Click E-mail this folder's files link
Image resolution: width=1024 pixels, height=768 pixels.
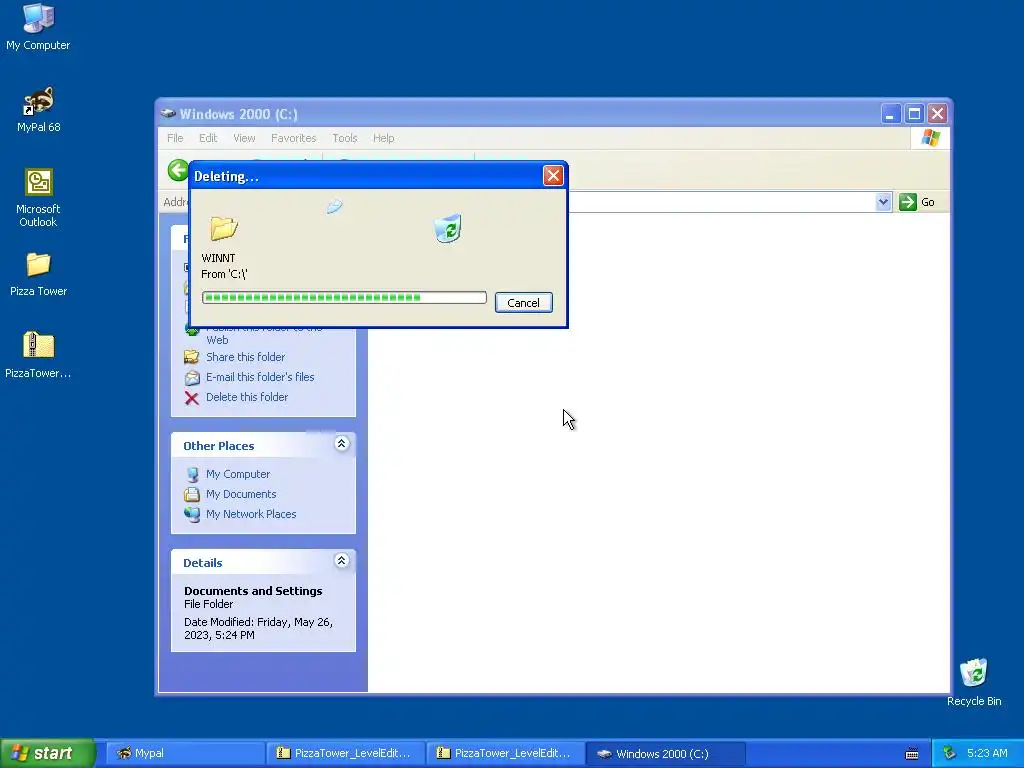pyautogui.click(x=260, y=377)
